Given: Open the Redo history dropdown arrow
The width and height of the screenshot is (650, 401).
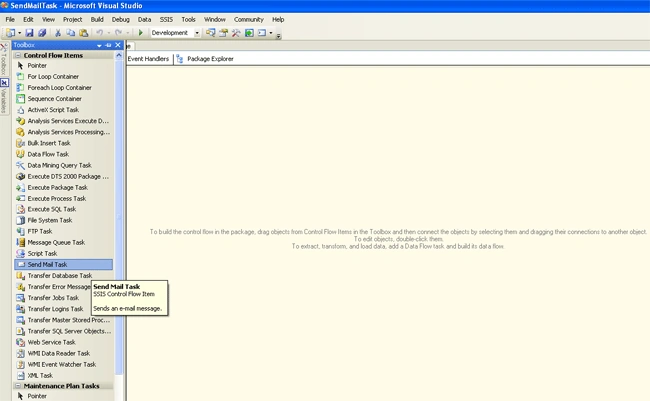Looking at the screenshot, I should 128,33.
